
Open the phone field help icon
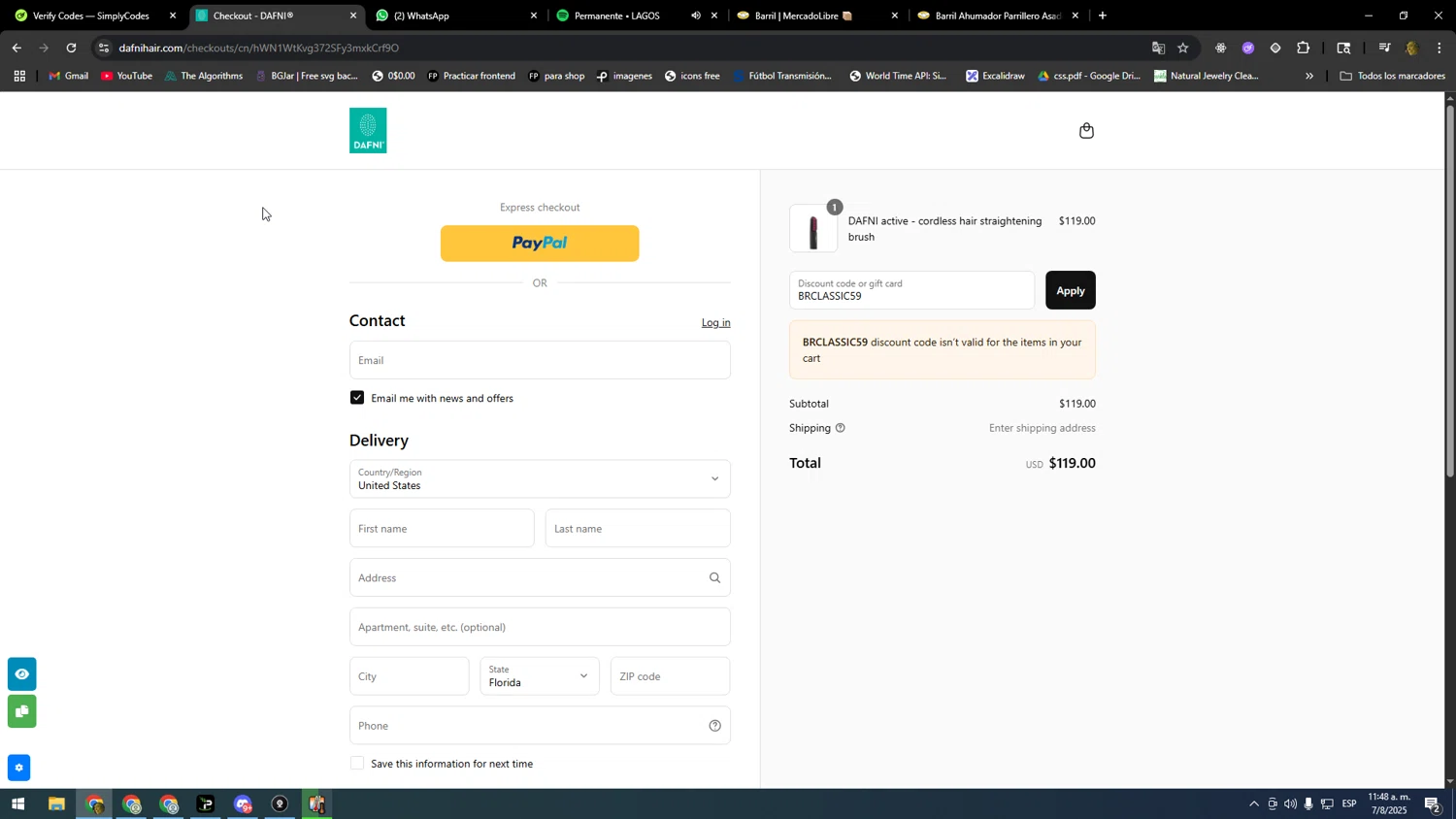click(714, 726)
